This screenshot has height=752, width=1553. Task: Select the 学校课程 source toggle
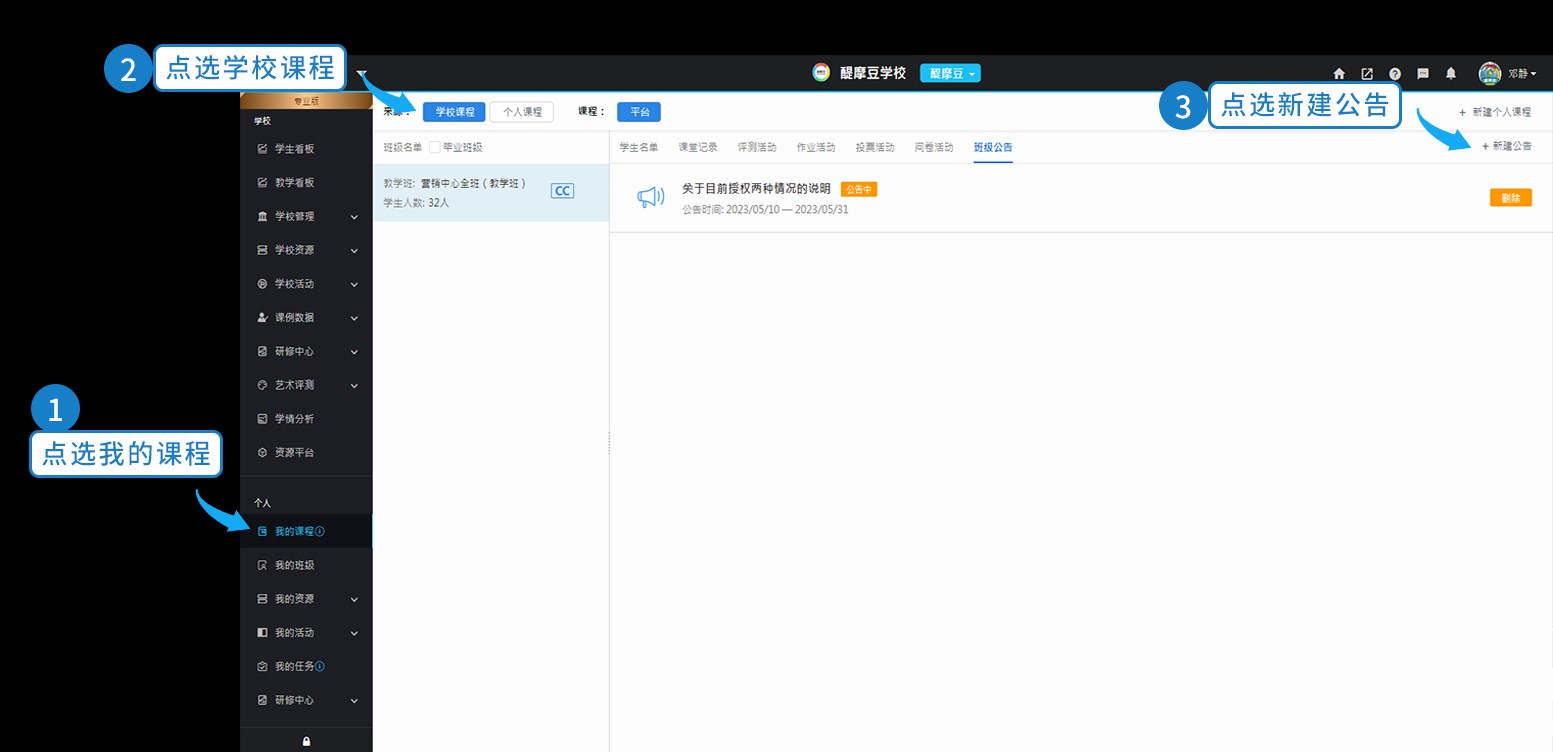tap(454, 112)
